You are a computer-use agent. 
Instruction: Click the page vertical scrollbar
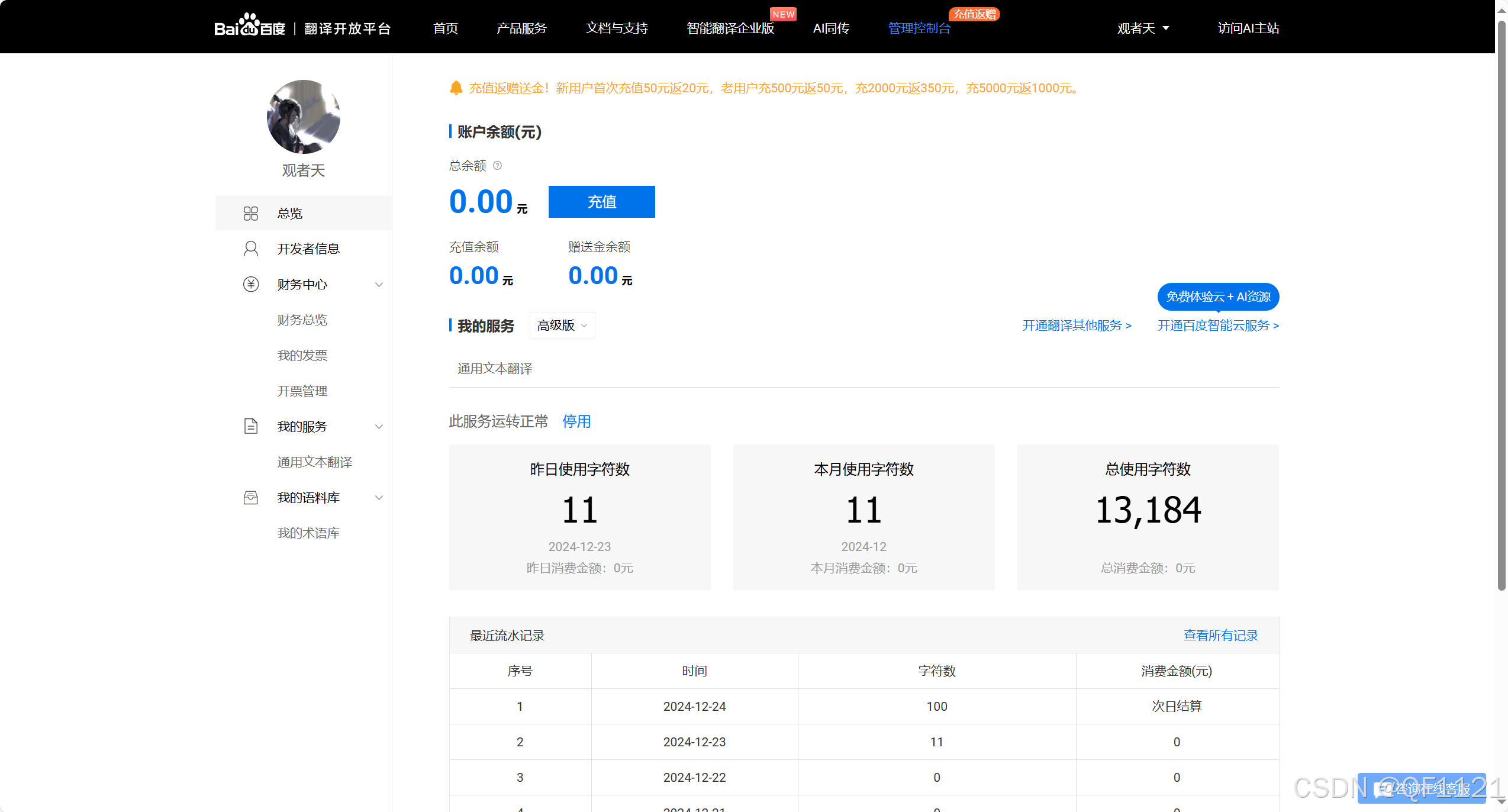click(1501, 296)
